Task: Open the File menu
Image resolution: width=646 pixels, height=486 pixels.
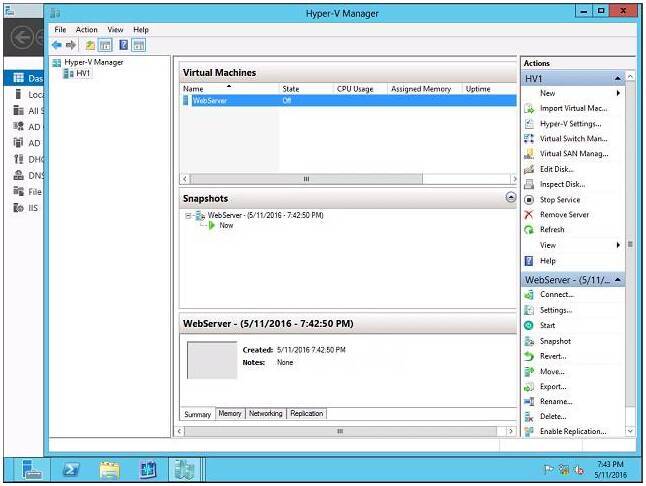Action: [60, 30]
